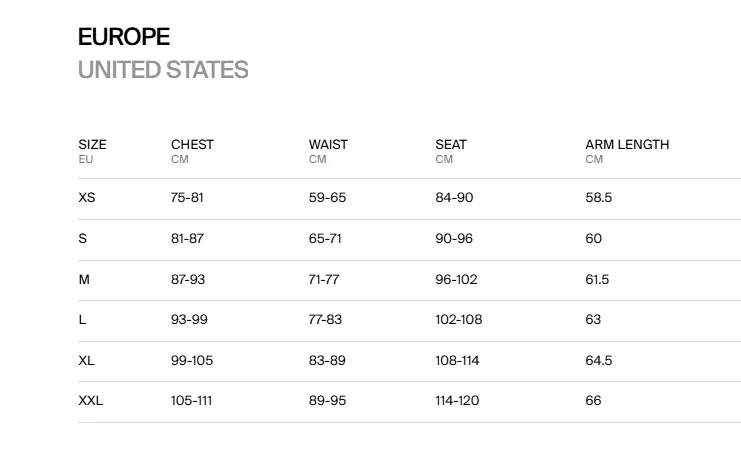Select the XL size row label
The image size is (741, 457).
86,360
